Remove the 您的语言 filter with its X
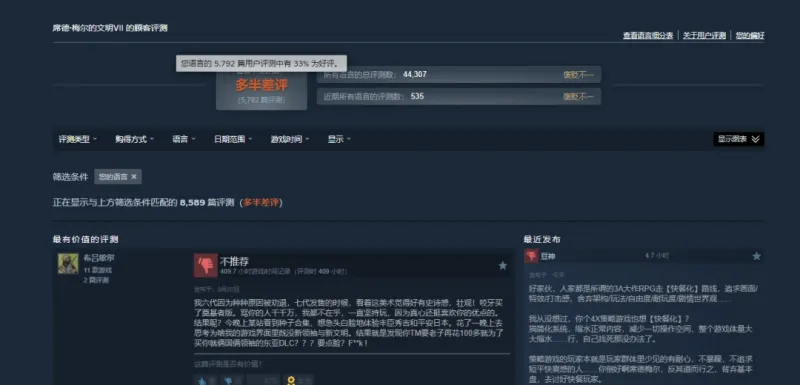Image resolution: width=800 pixels, height=385 pixels. click(x=134, y=177)
